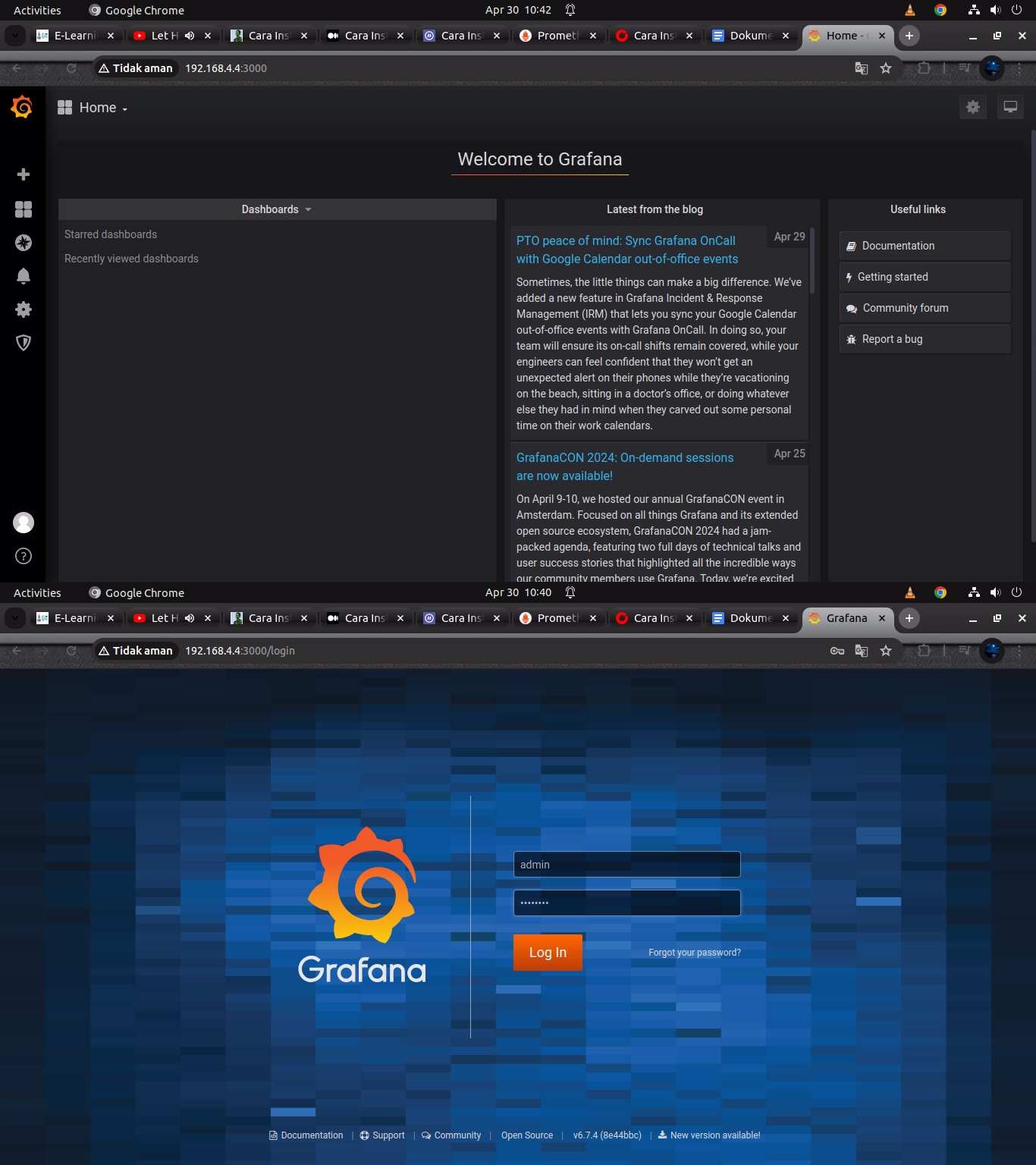
Task: Click translate icon in login window address bar
Action: 862,651
